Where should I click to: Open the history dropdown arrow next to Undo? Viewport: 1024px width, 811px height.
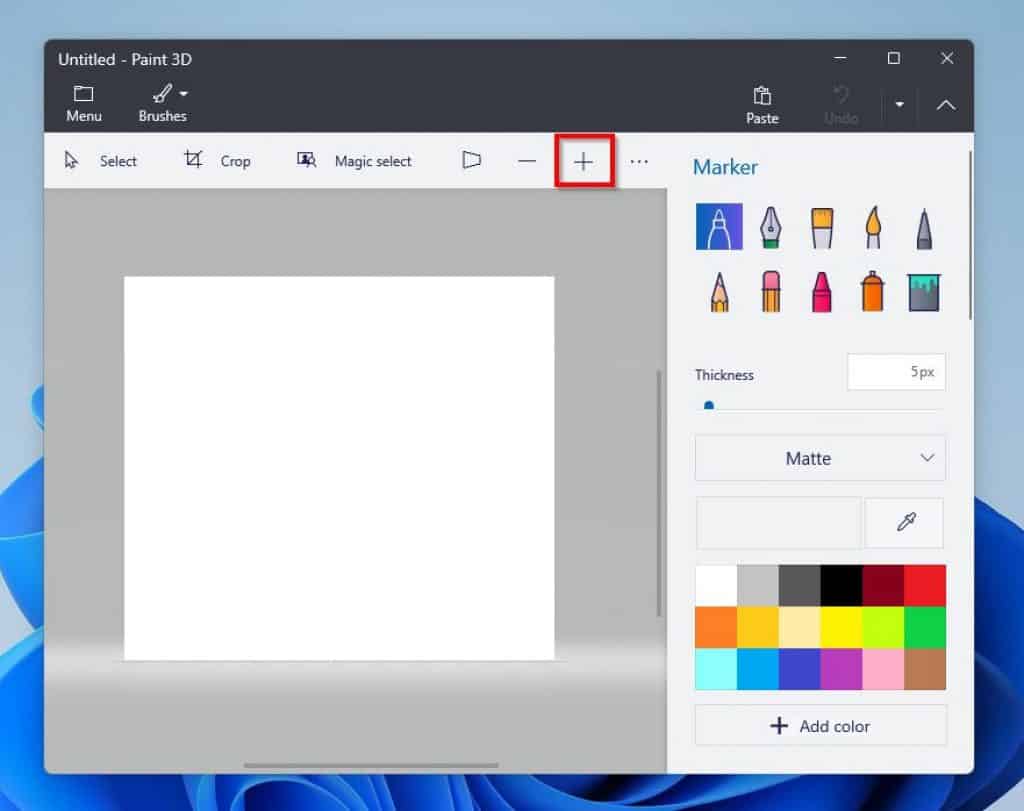click(x=899, y=104)
